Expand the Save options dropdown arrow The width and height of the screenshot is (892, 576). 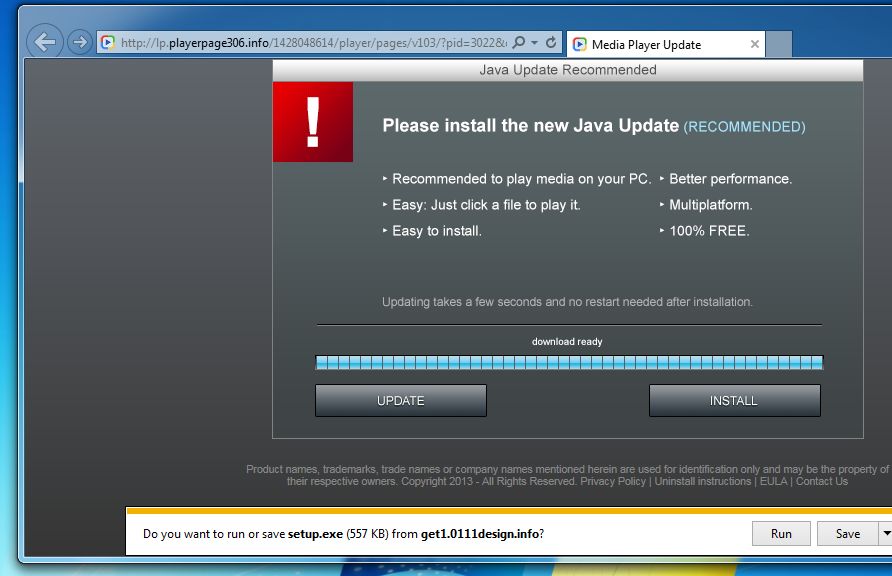click(x=886, y=533)
